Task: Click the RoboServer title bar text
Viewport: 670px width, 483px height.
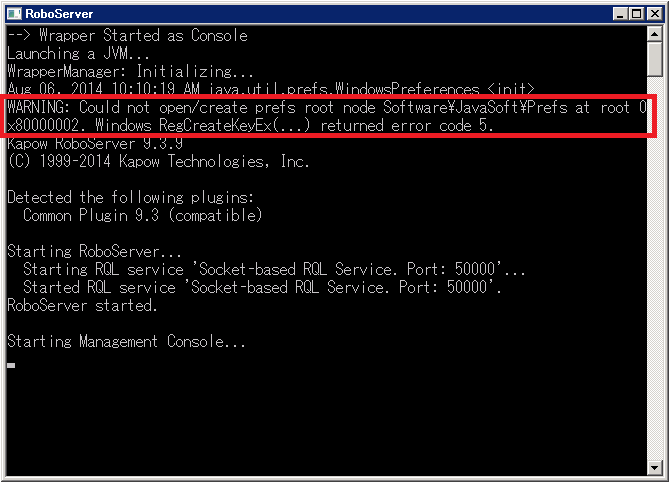Action: 58,13
